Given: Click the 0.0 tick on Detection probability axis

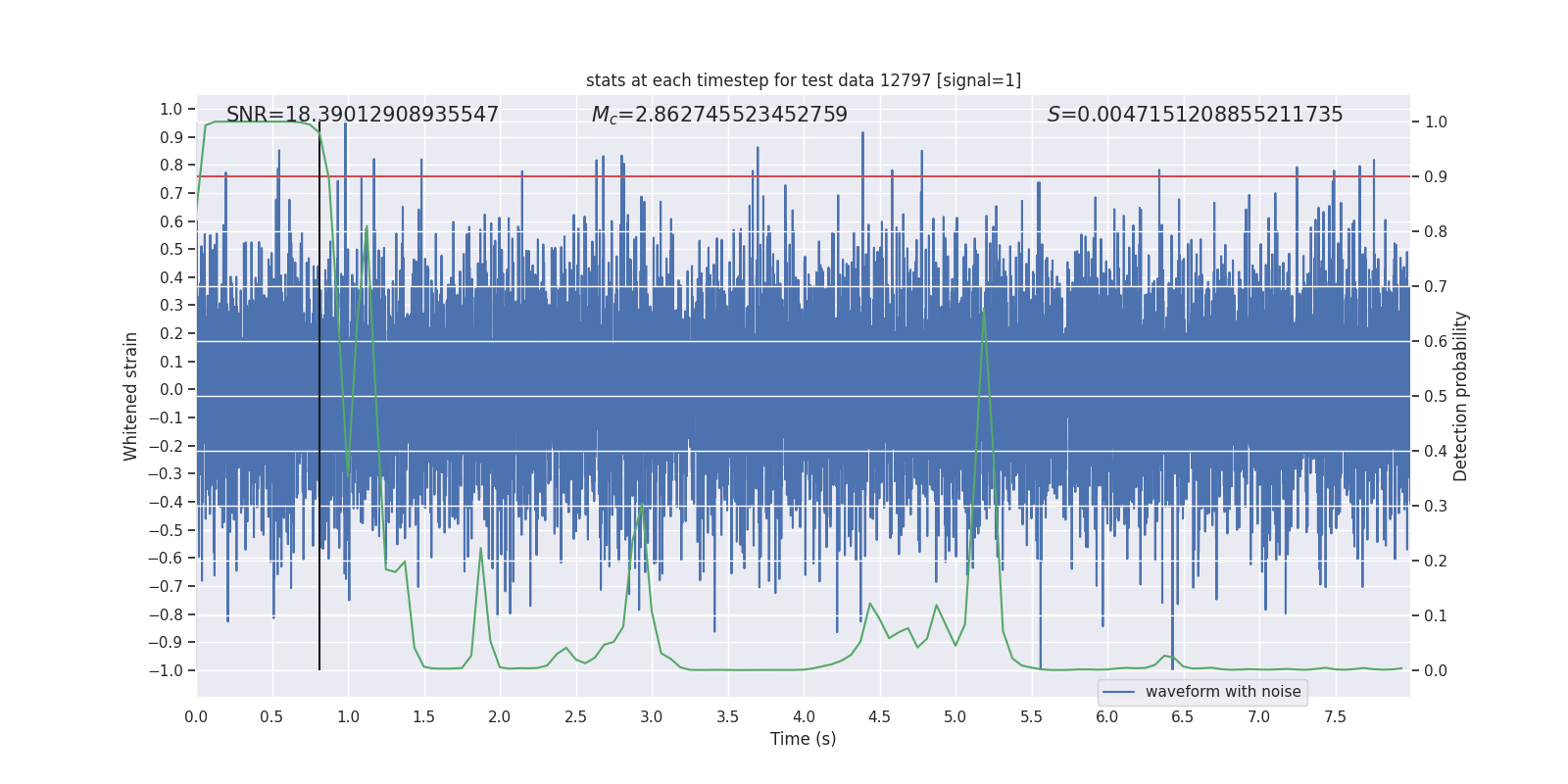Looking at the screenshot, I should (1436, 671).
